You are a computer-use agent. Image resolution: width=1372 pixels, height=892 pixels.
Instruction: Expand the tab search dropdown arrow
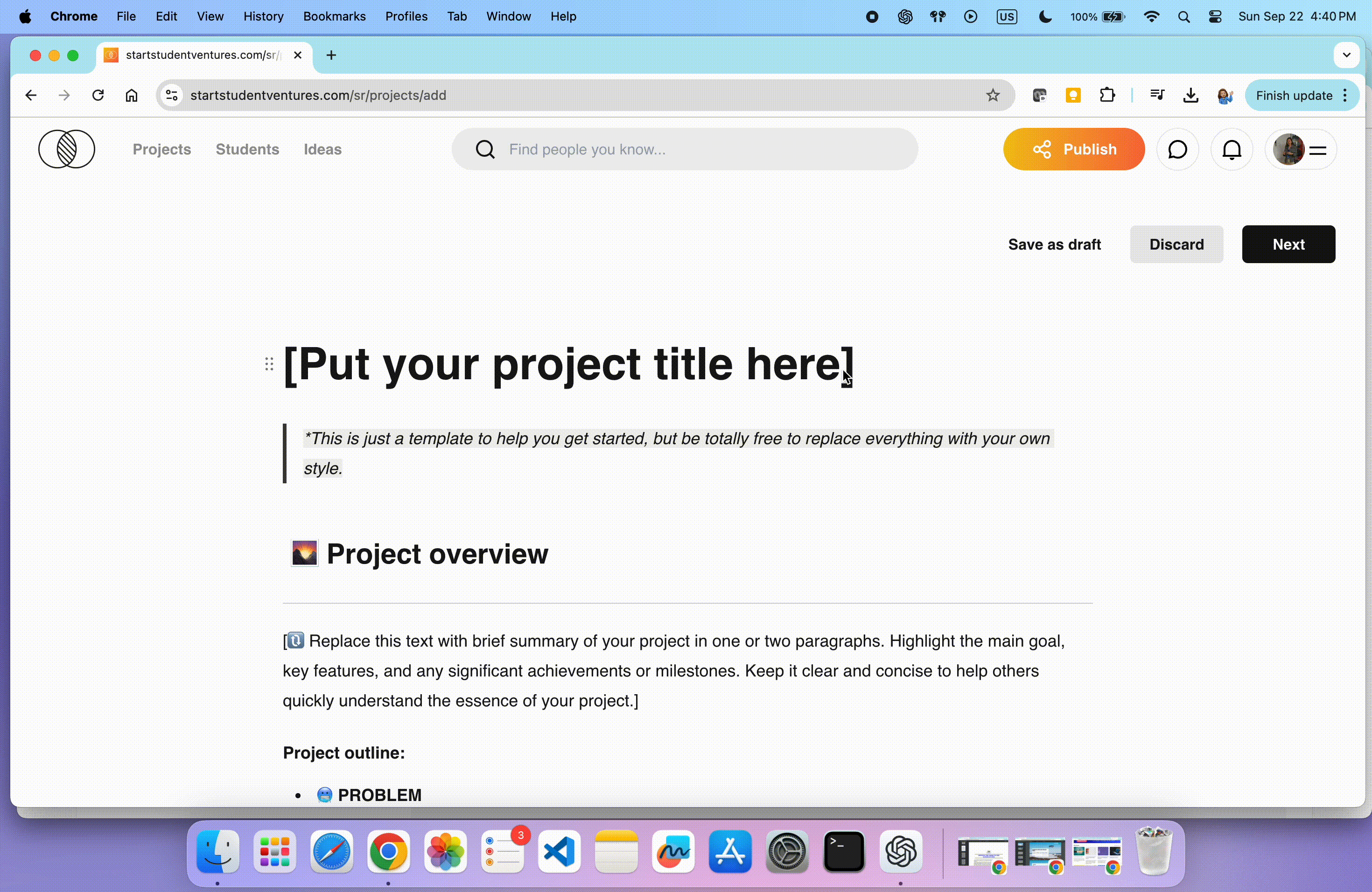(x=1347, y=55)
